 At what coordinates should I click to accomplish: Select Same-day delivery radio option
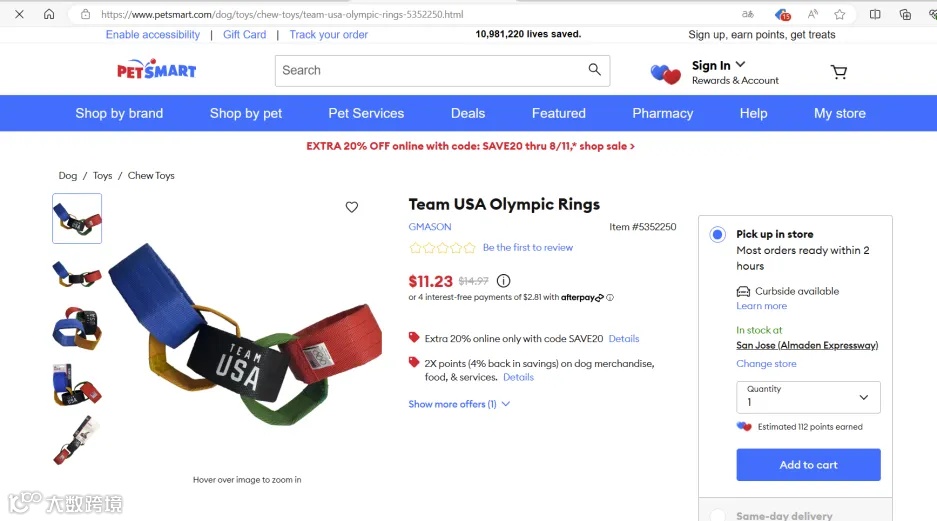click(718, 515)
